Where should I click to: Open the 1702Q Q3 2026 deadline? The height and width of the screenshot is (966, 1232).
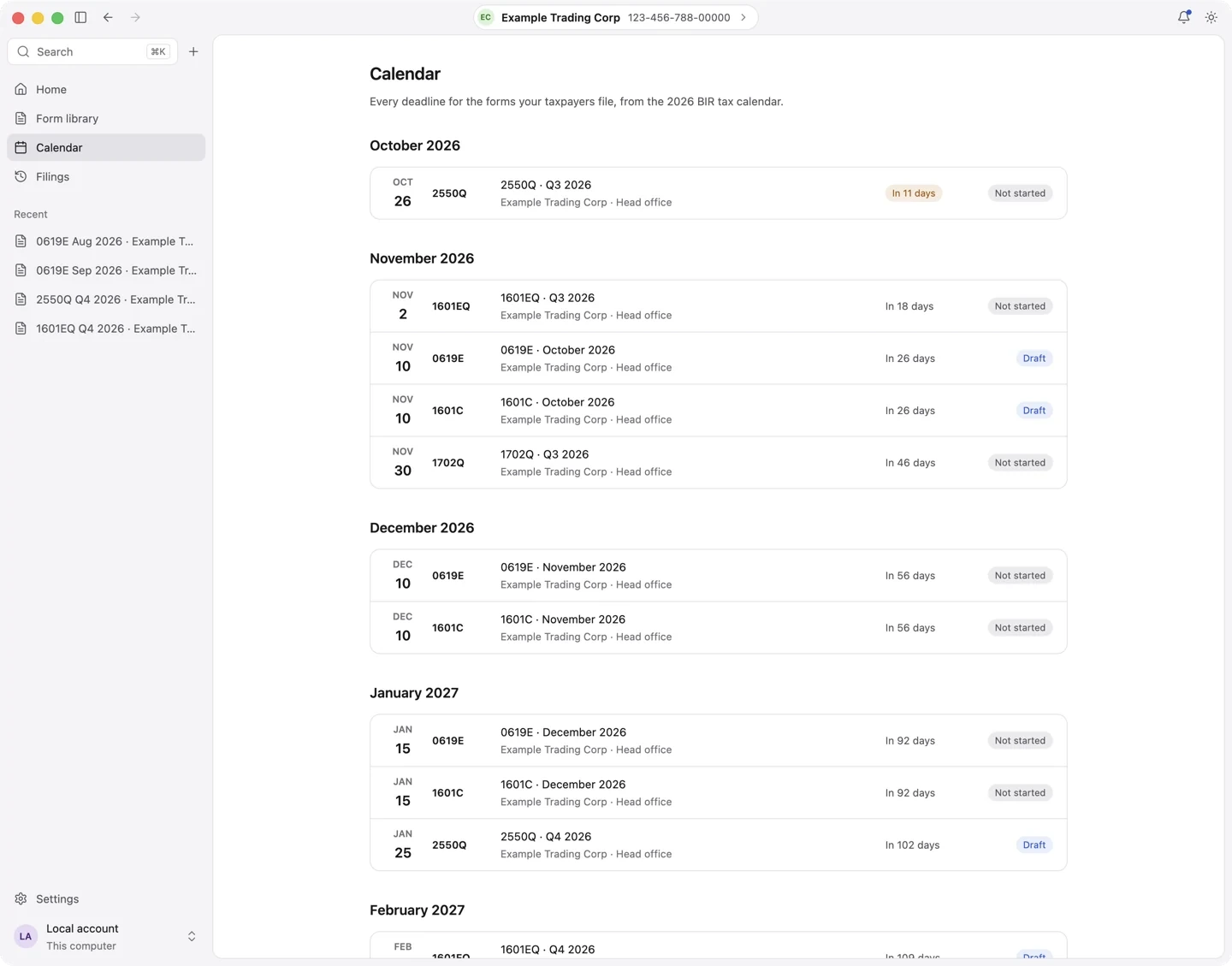tap(718, 463)
